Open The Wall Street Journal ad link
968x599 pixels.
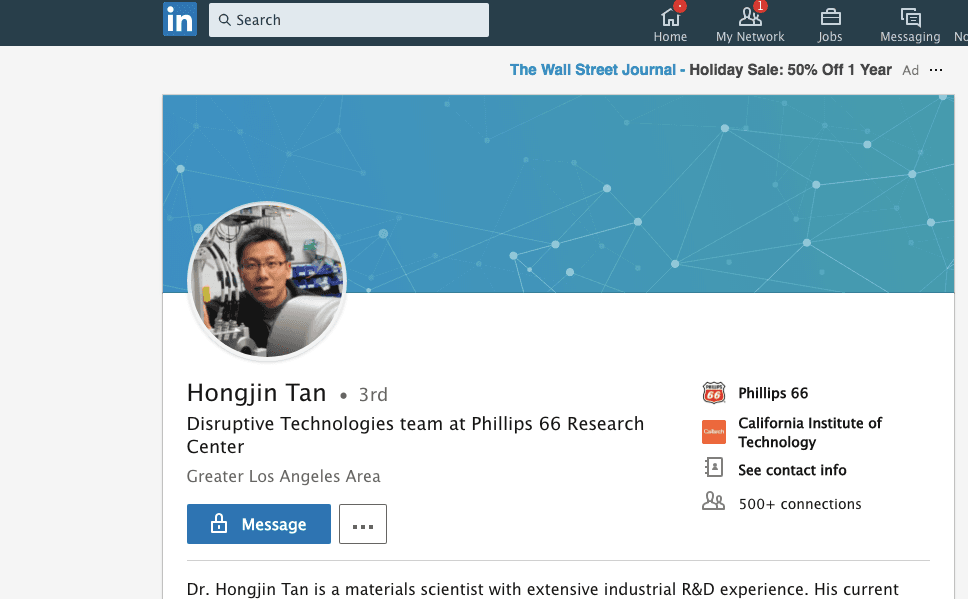point(592,69)
